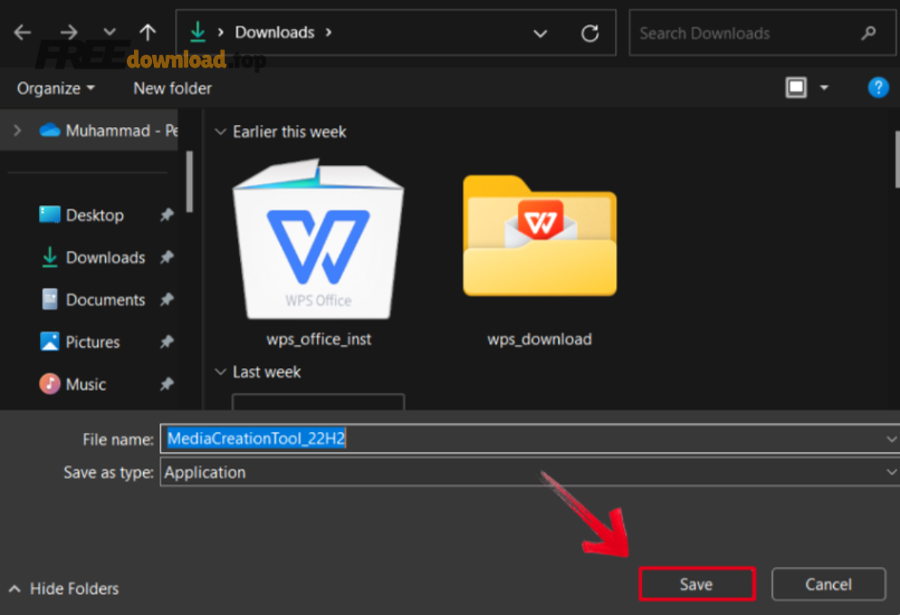Click the pin icon beside Downloads
Viewport: 900px width, 615px height.
point(166,257)
